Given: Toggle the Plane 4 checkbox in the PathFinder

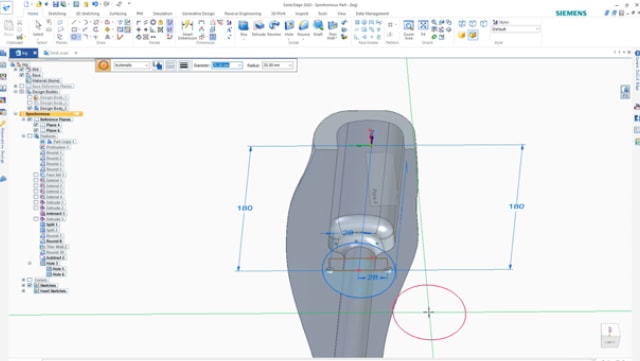Looking at the screenshot, I should coord(36,125).
